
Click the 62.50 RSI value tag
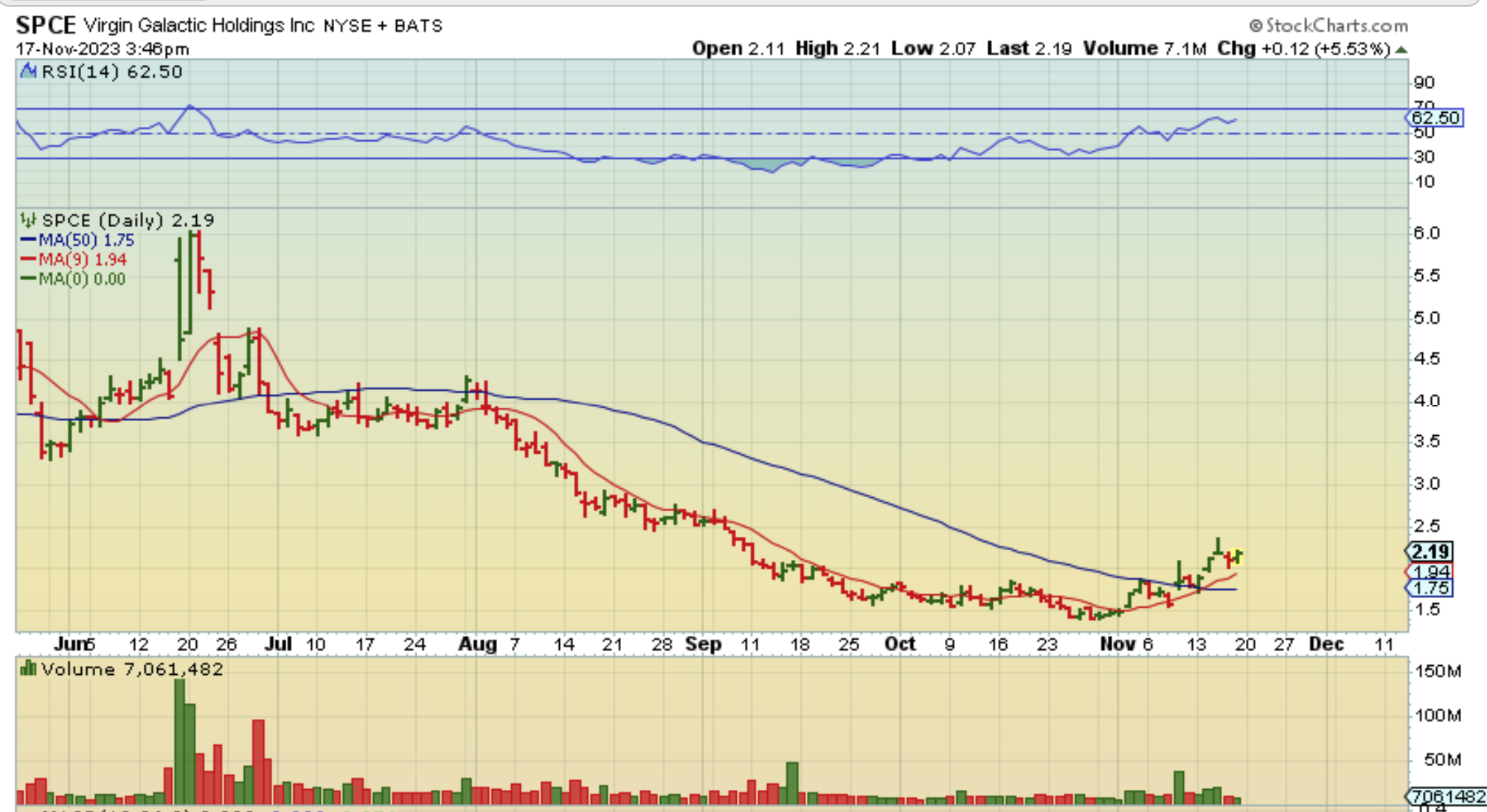1435,117
